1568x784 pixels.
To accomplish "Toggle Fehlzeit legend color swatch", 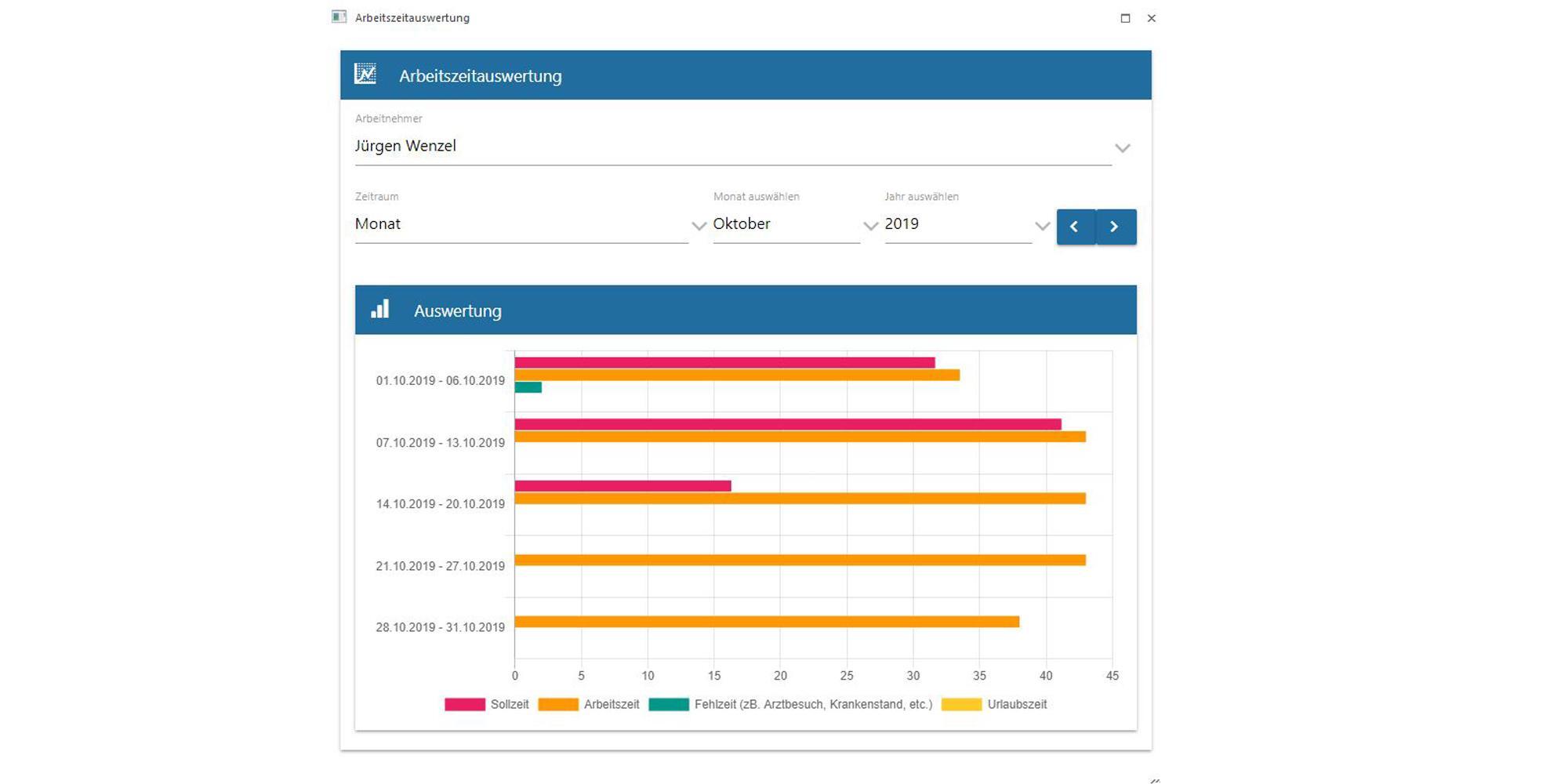I will click(x=669, y=704).
